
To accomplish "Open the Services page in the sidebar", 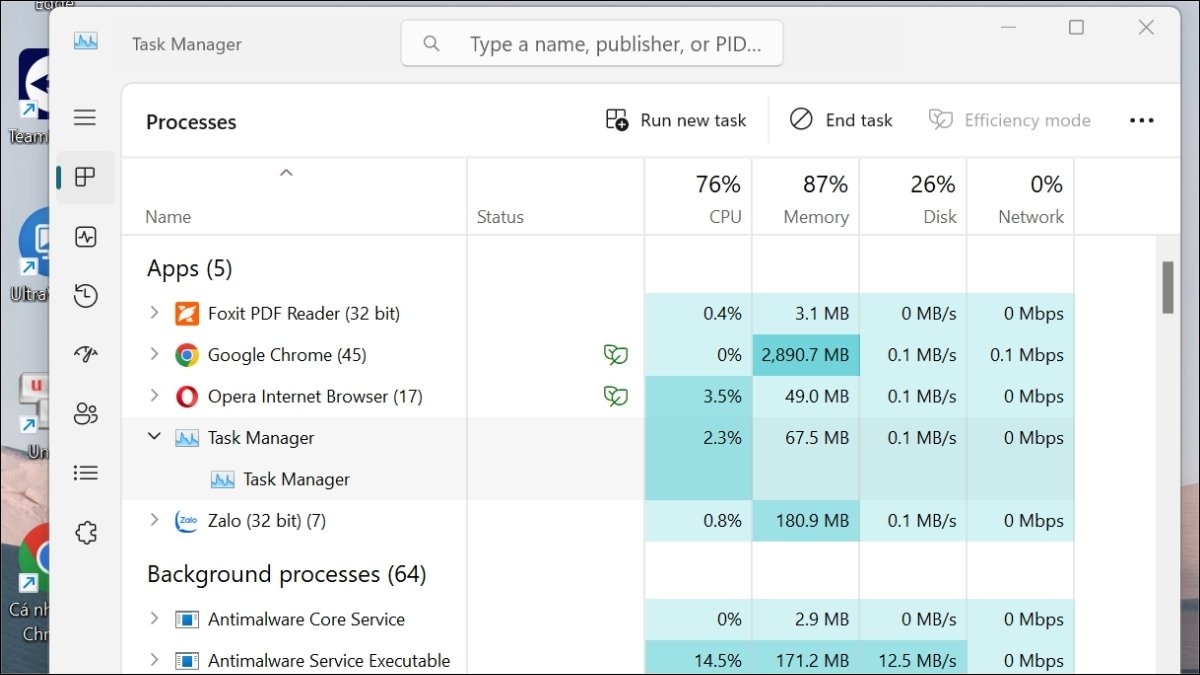I will click(x=85, y=533).
